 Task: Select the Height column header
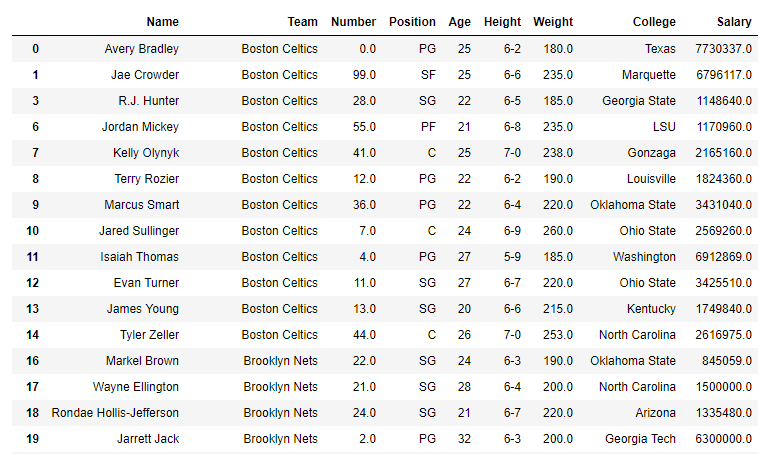[502, 22]
